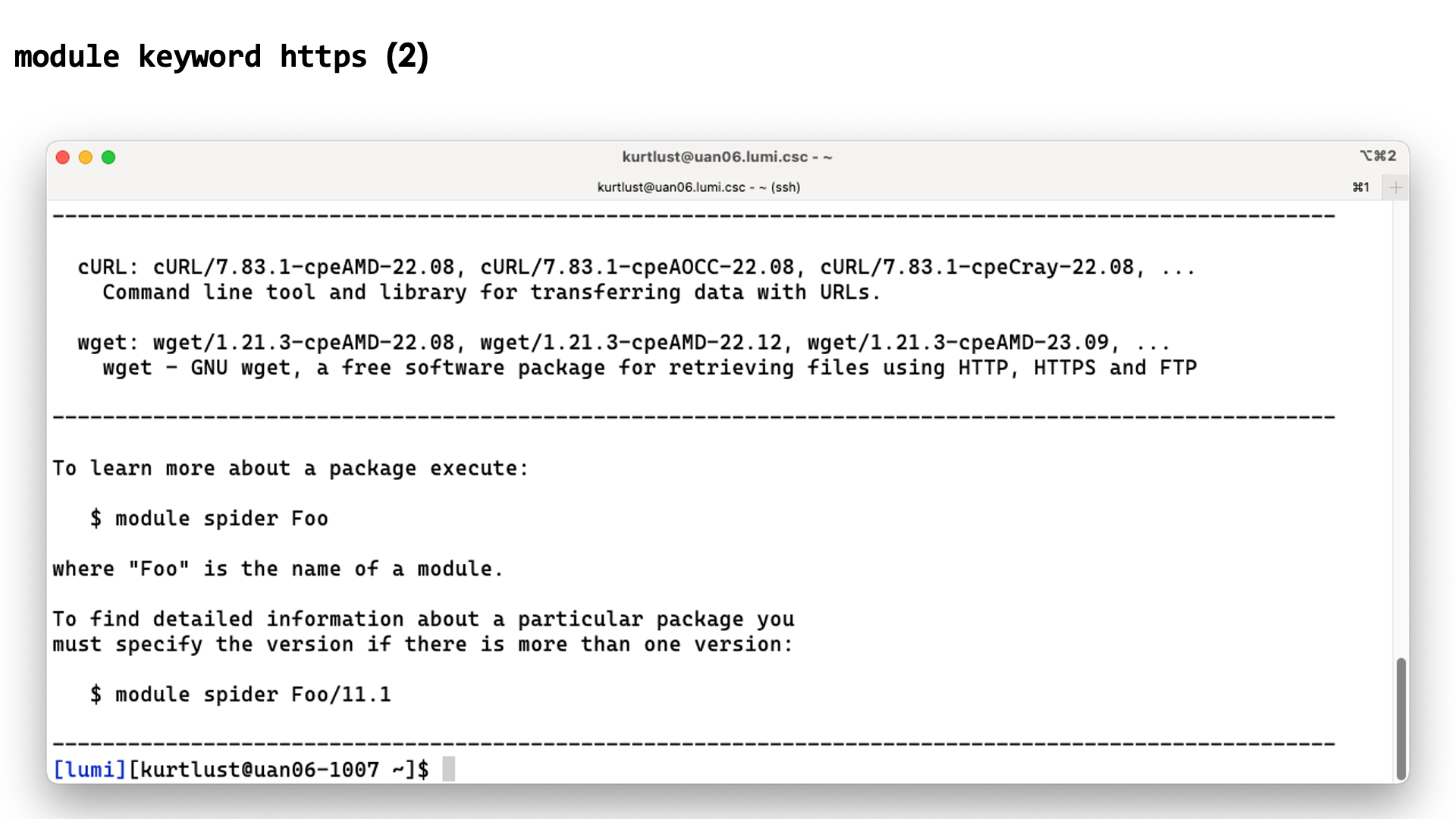Click the ⌘1 session indicator

pos(1359,186)
